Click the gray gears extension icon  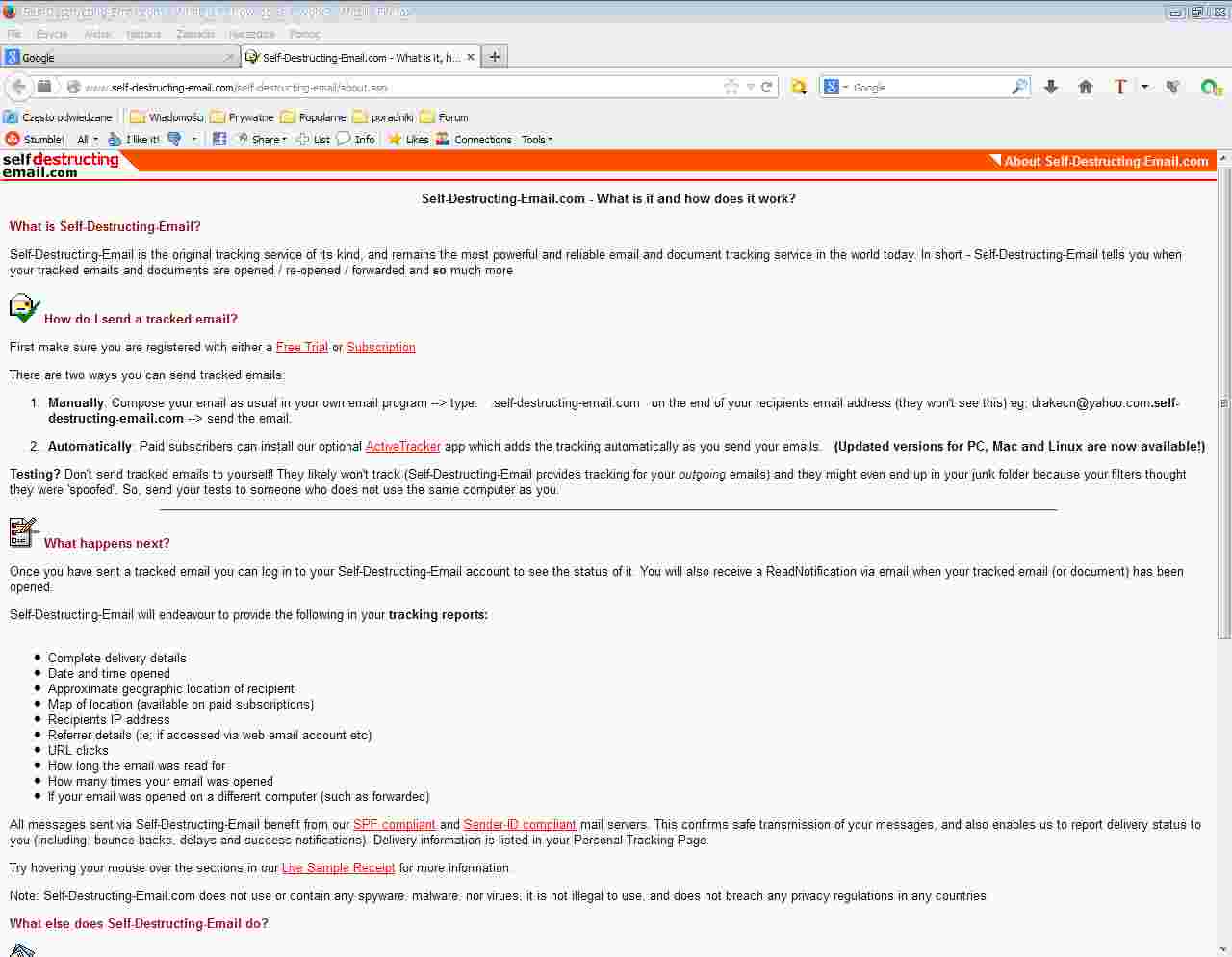coord(1173,87)
